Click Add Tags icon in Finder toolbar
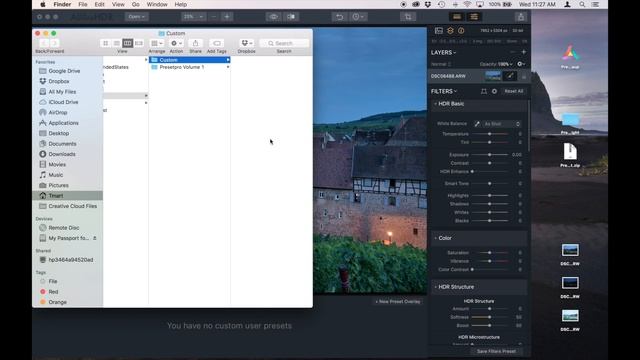 click(x=217, y=43)
